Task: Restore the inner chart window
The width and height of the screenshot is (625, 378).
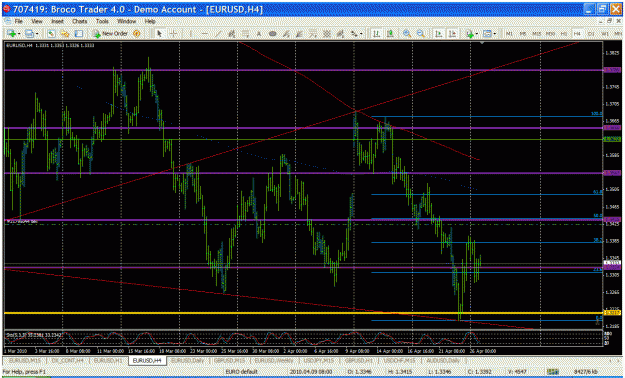Action: 609,21
